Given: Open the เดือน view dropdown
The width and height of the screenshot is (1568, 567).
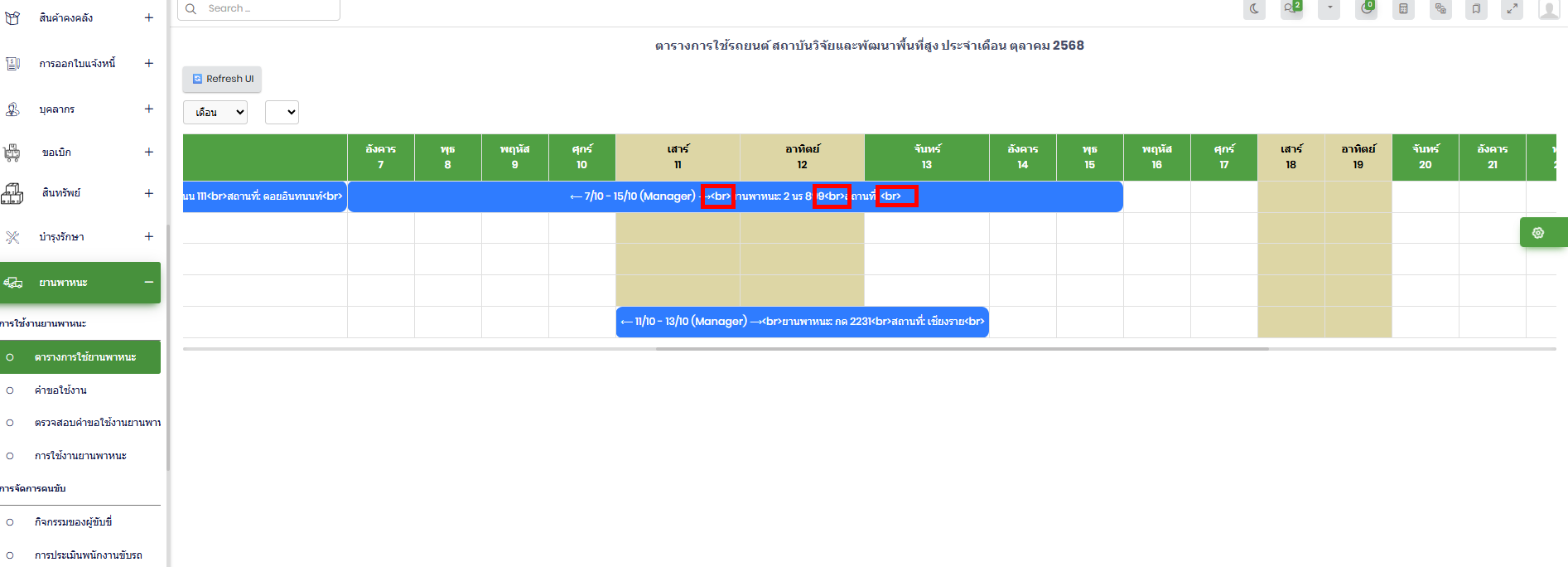Looking at the screenshot, I should point(215,113).
